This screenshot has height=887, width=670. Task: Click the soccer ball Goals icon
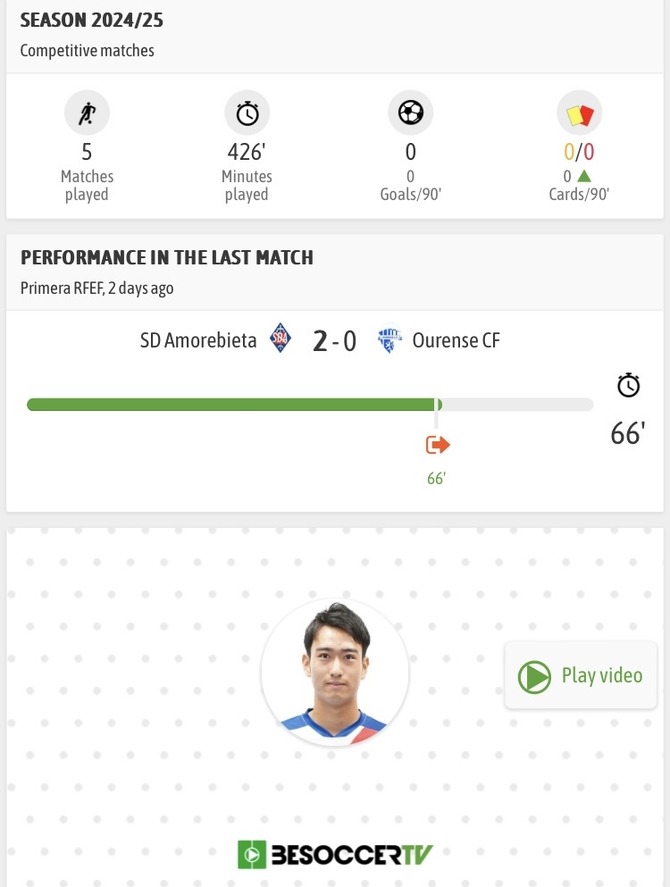[410, 113]
